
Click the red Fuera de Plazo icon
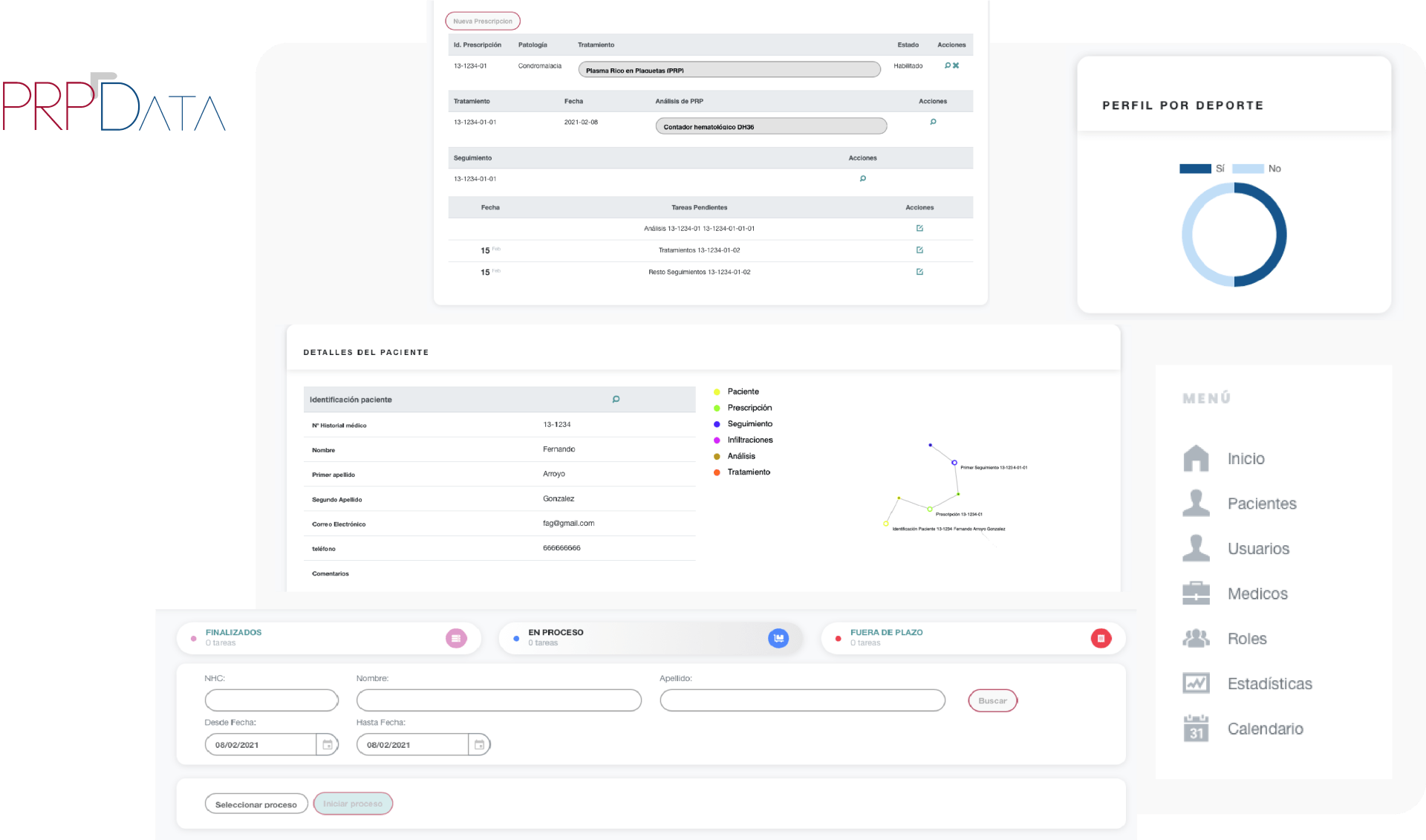click(1101, 638)
